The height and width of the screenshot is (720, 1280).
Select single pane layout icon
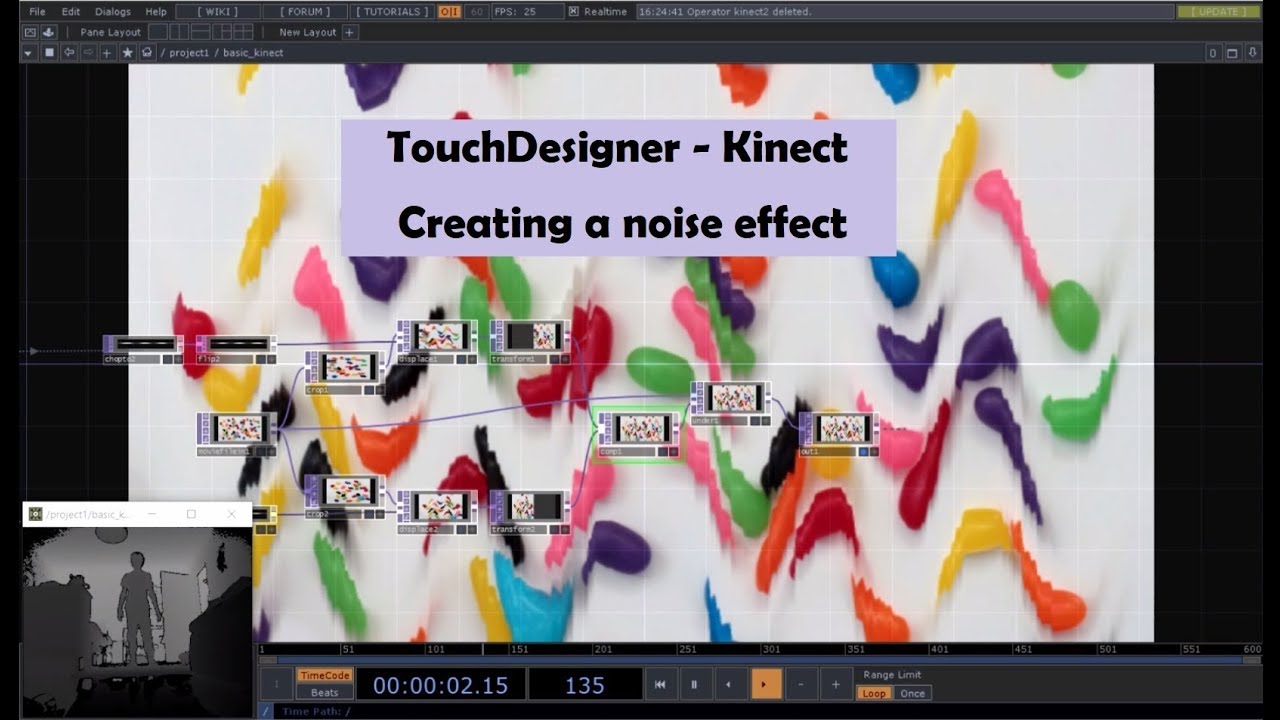click(157, 32)
